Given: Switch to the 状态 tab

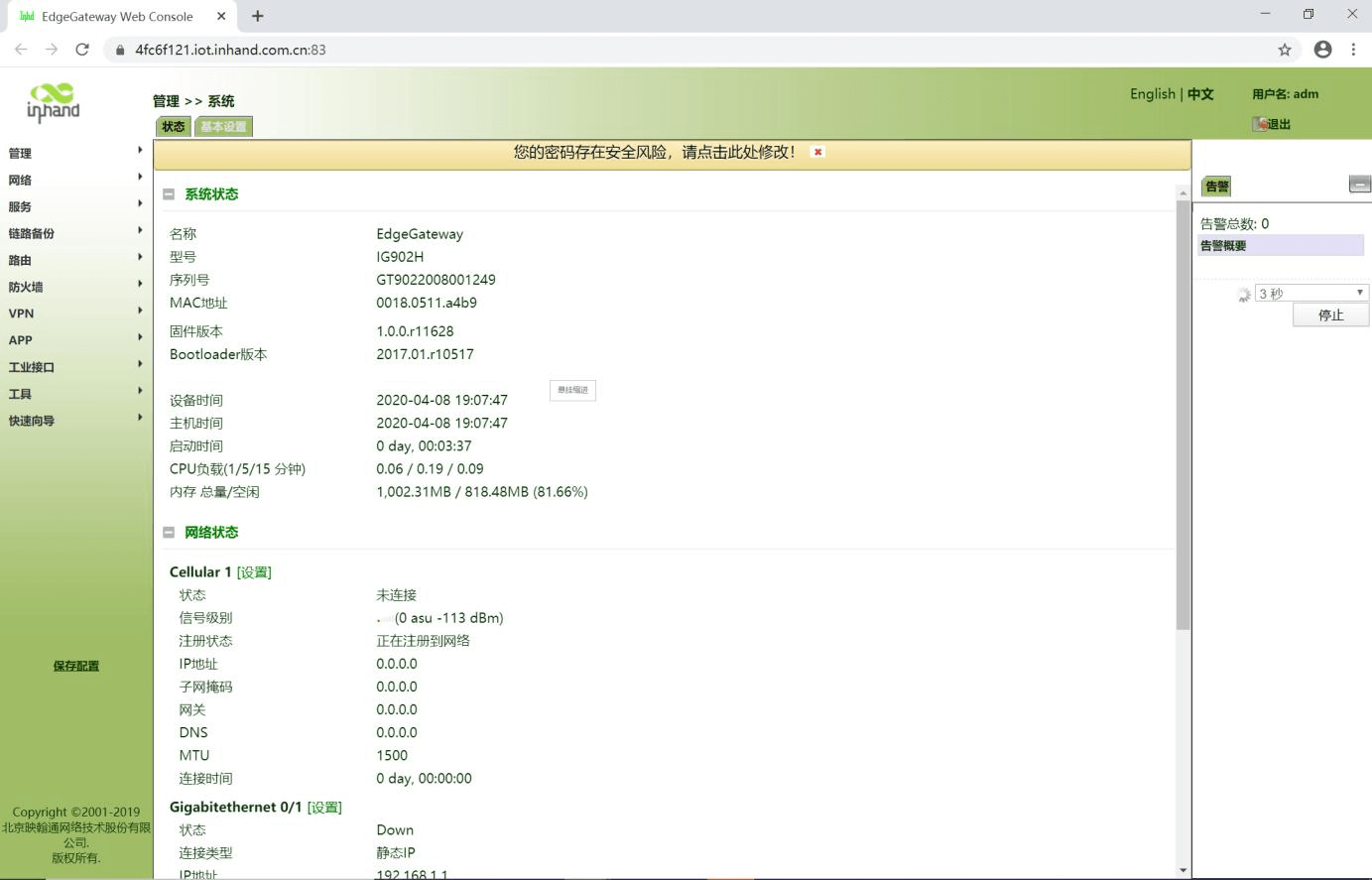Looking at the screenshot, I should pyautogui.click(x=174, y=126).
